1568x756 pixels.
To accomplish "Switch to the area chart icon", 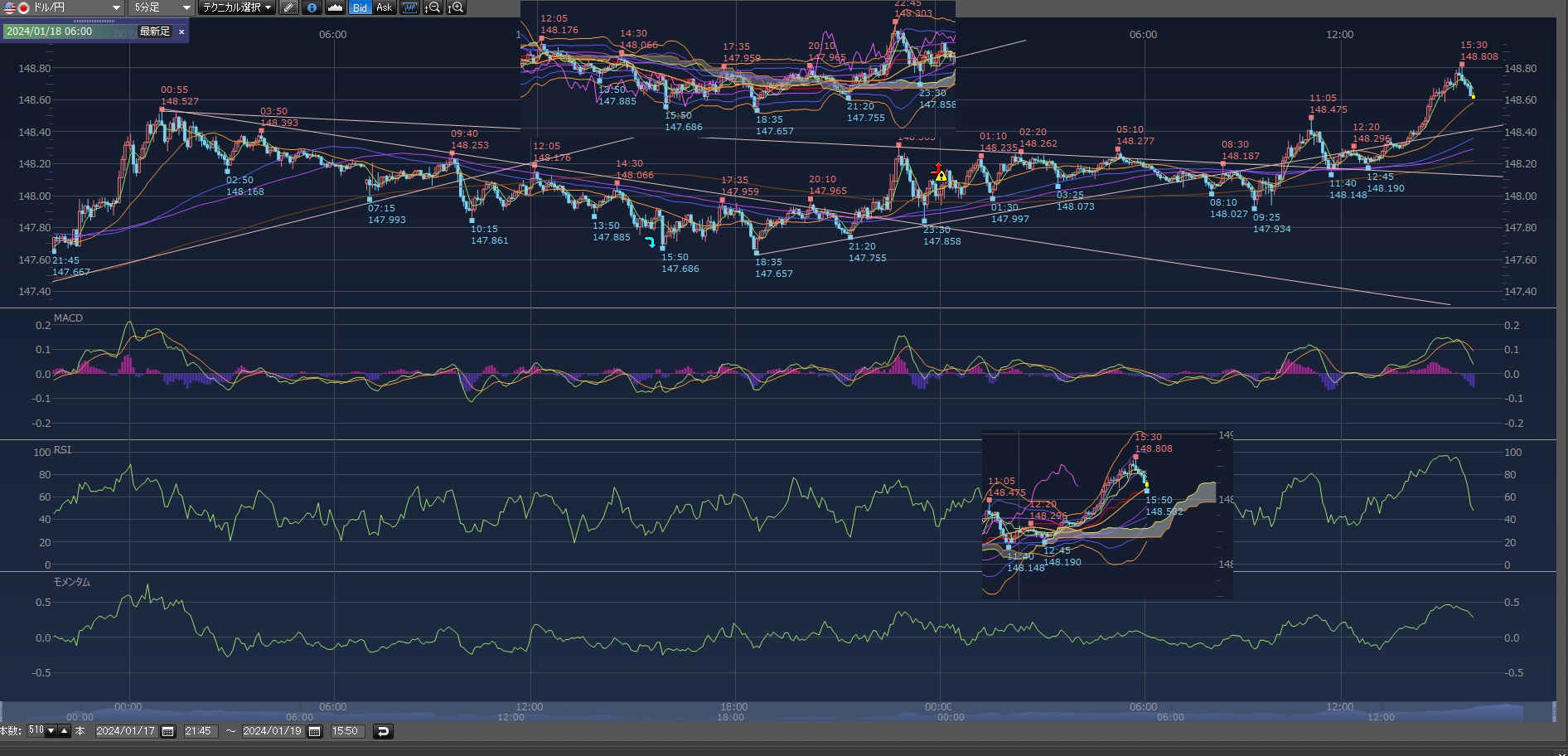I will pos(335,7).
